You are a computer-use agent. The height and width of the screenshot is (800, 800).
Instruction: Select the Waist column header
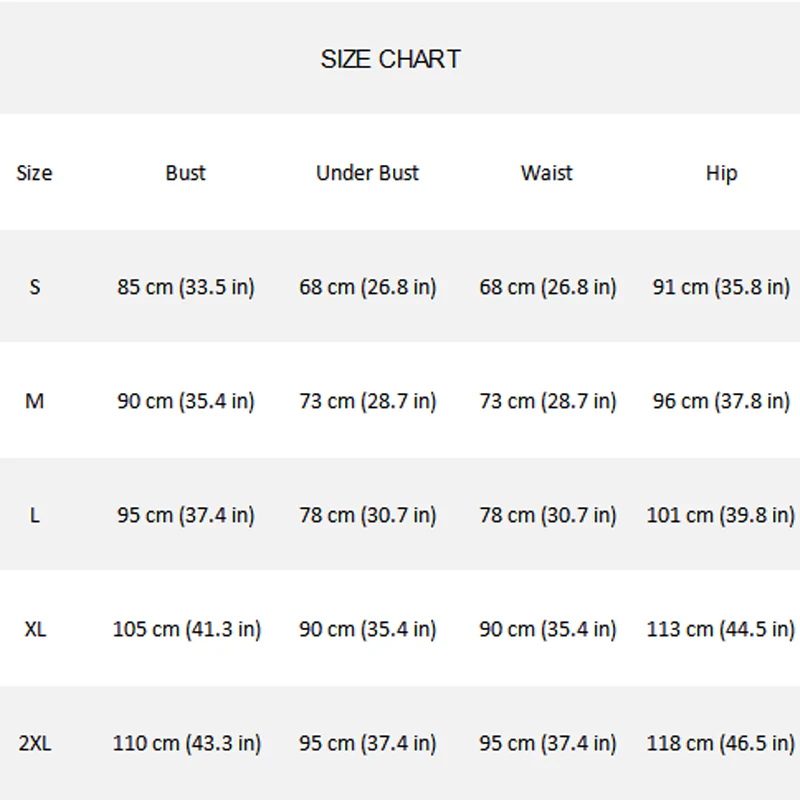click(x=546, y=173)
